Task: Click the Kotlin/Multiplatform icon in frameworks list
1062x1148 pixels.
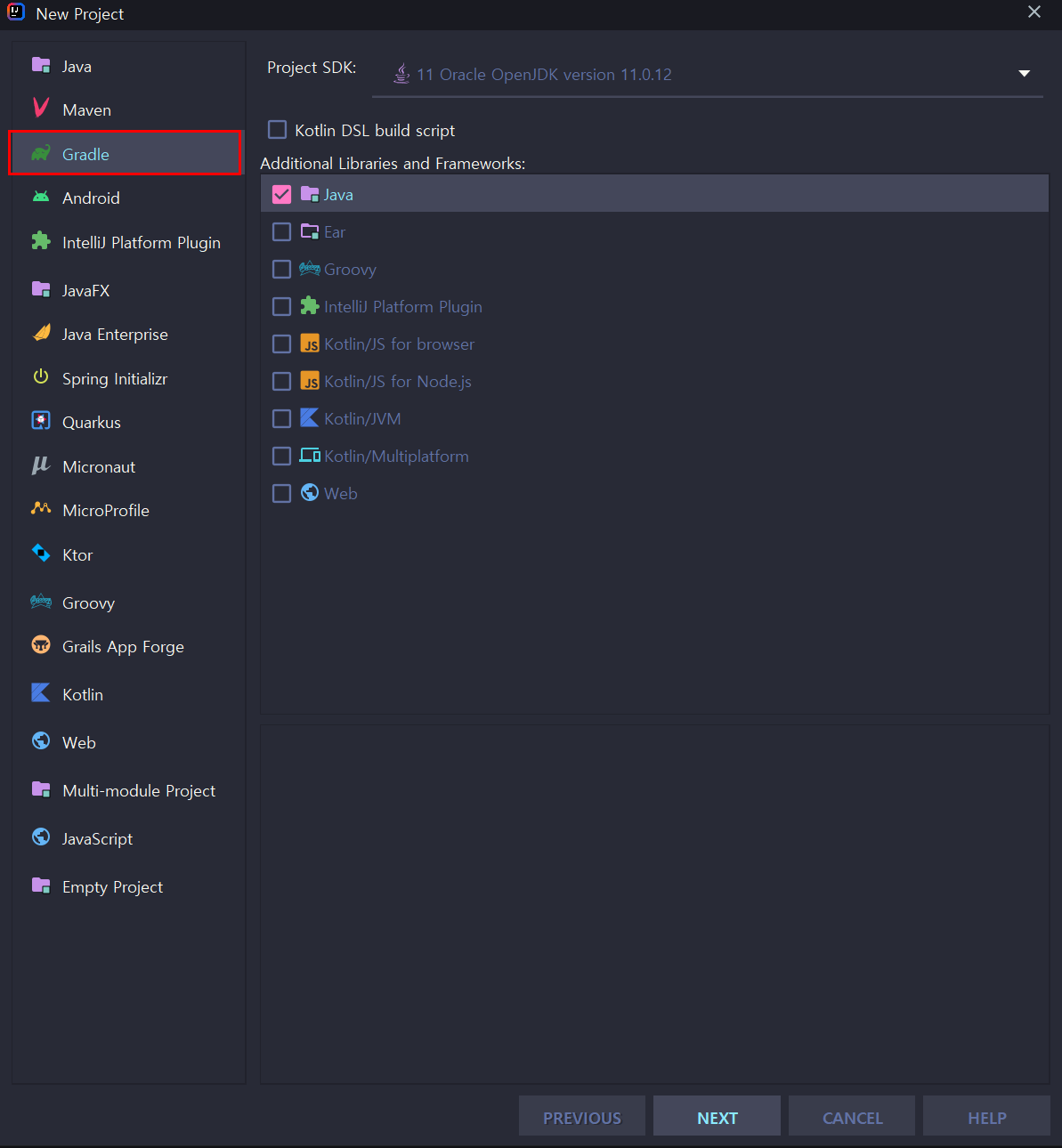Action: point(310,455)
